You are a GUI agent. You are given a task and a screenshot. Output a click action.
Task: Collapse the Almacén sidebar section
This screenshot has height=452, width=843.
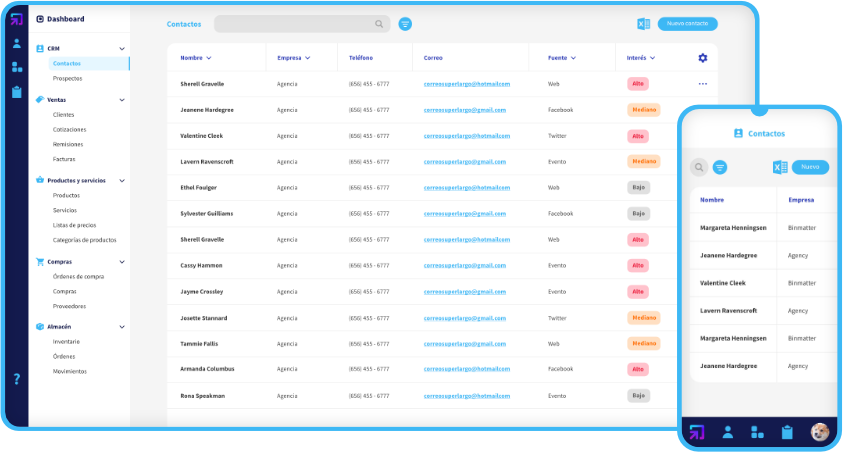122,327
